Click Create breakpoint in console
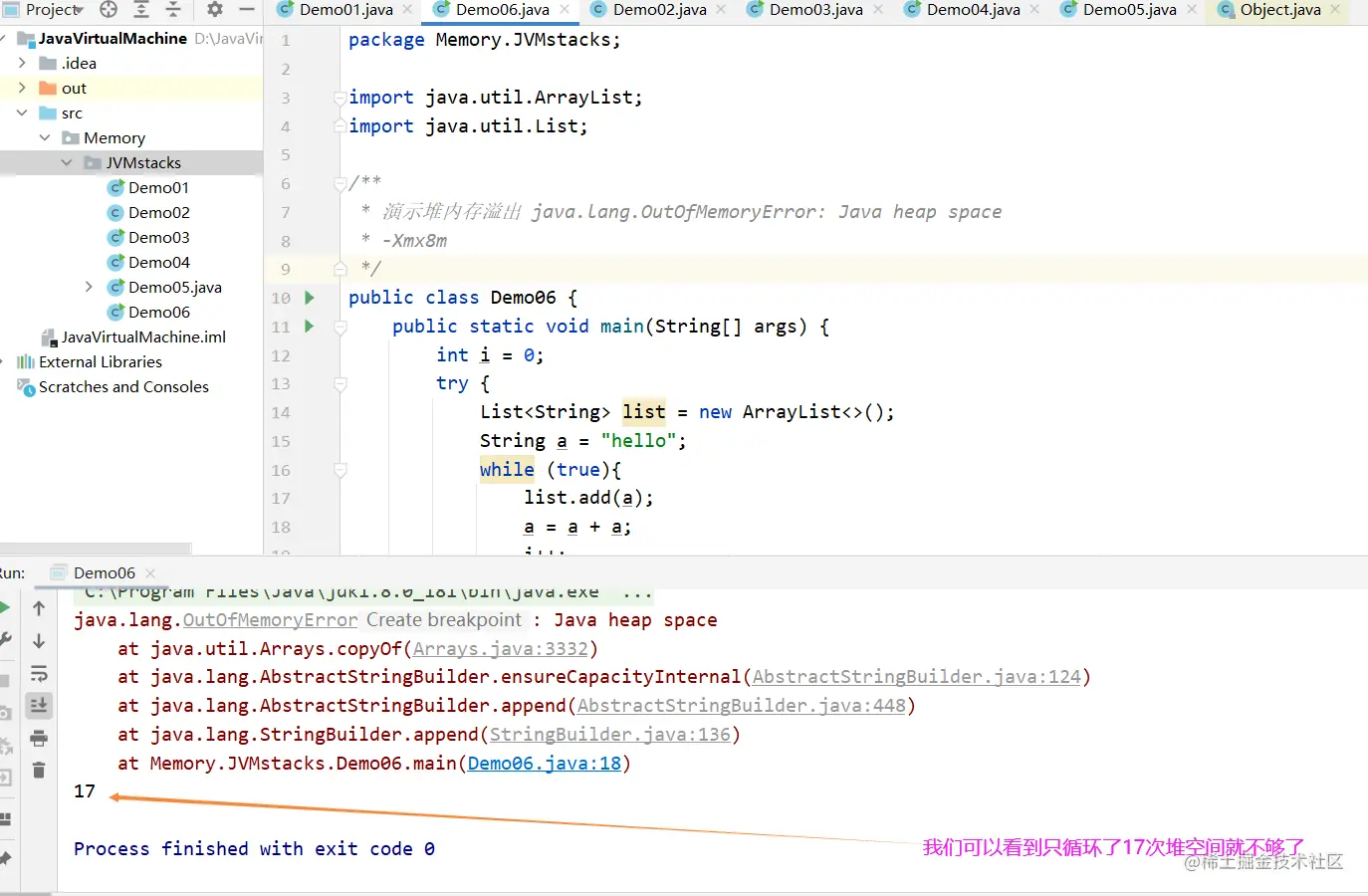1368x896 pixels. click(443, 620)
